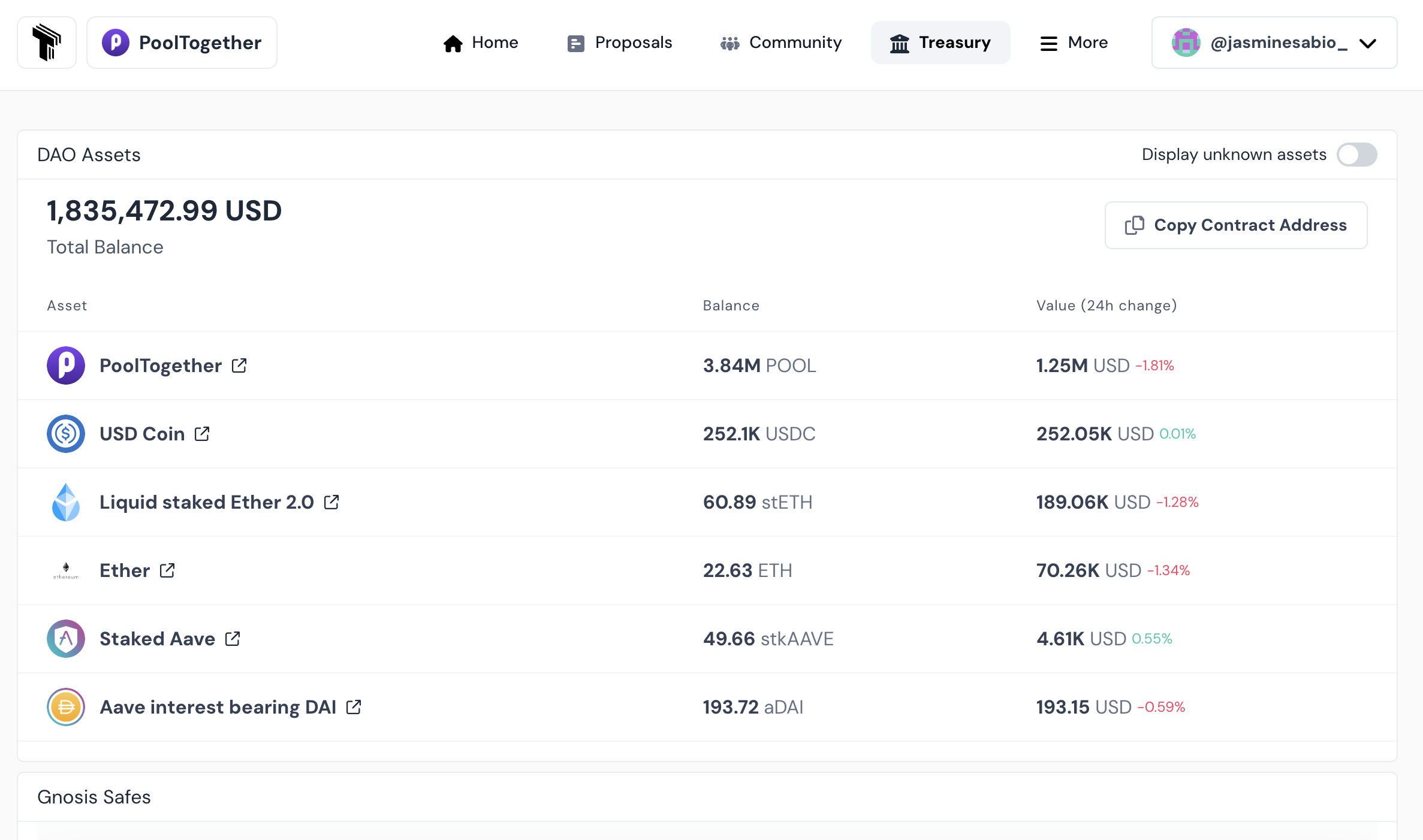Open external link icon next to PoolTogether asset
Viewport: 1423px width, 840px height.
pos(239,365)
